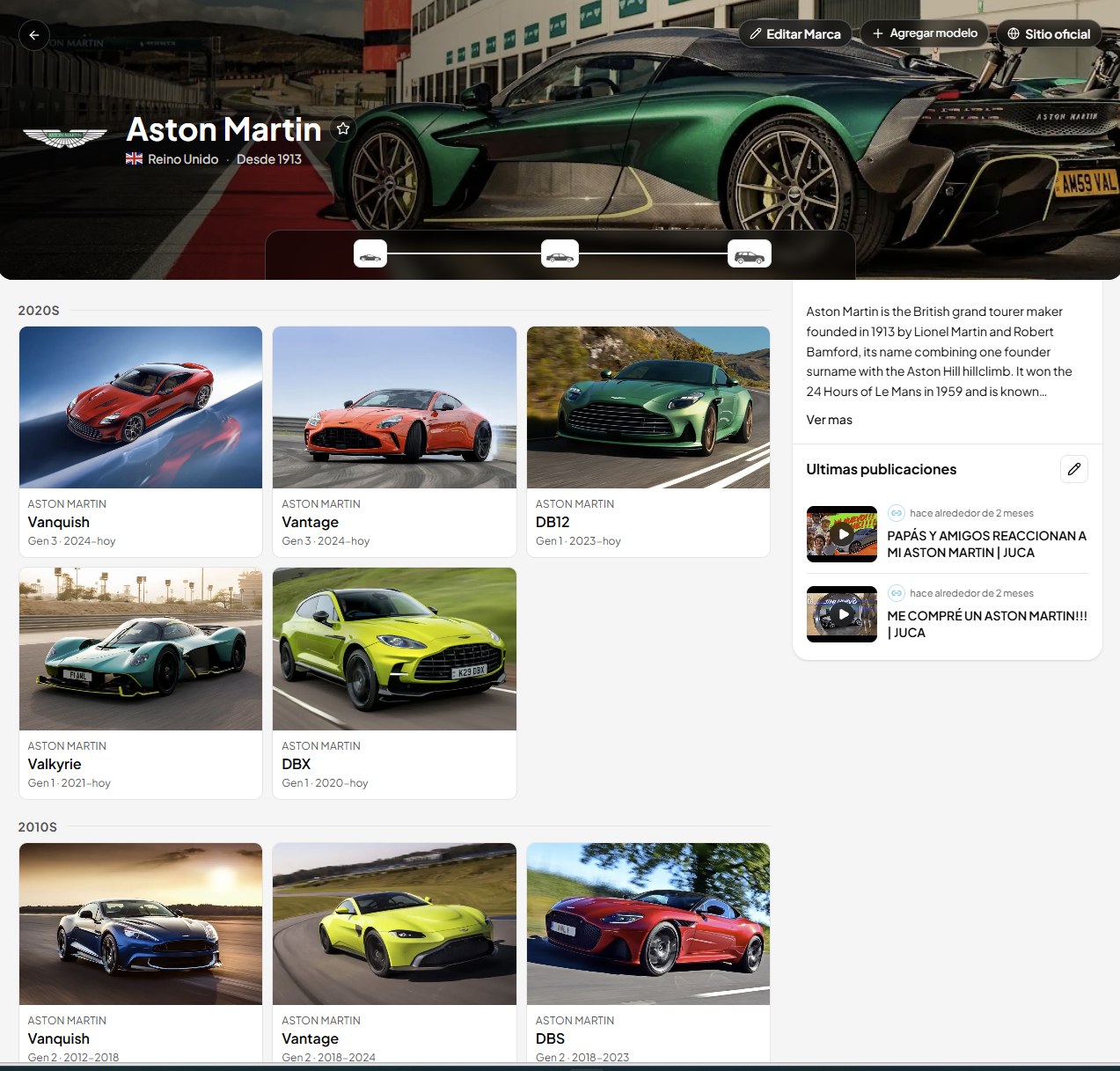Open Editar Marca
Screen dimensions: 1120x1071
pos(795,33)
